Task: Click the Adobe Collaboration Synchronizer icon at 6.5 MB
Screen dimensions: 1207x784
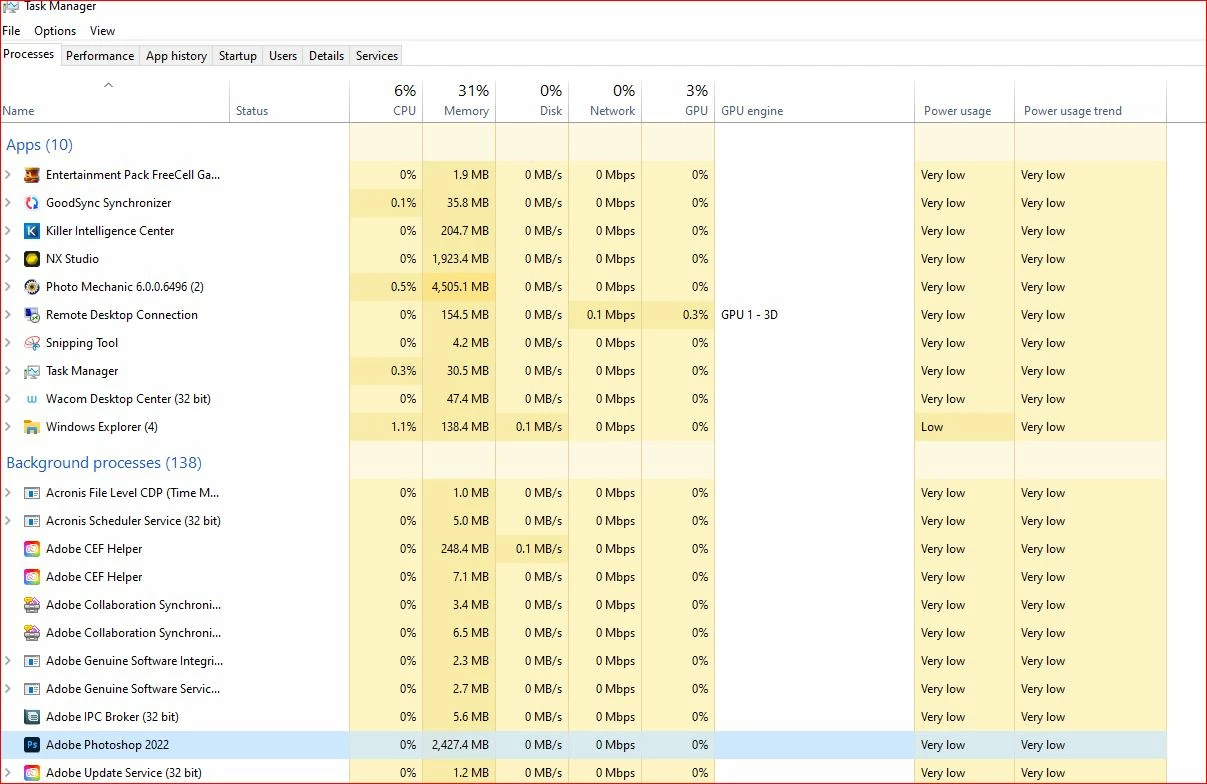Action: pos(31,633)
